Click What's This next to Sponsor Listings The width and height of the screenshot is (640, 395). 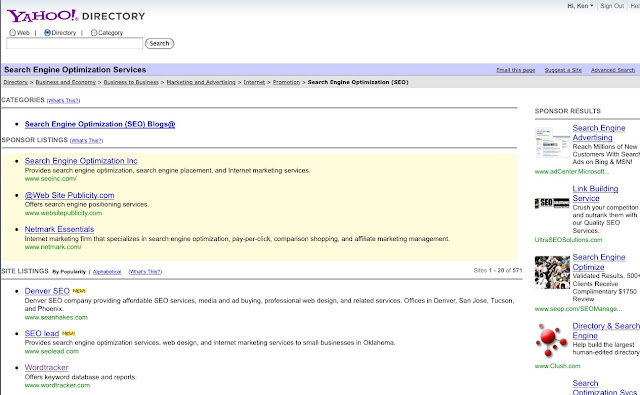click(87, 140)
